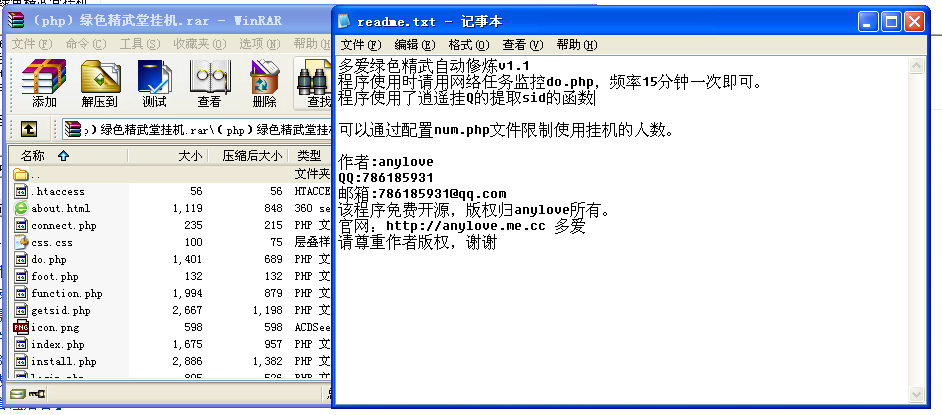Open Notepad 格式(O) format menu

click(468, 45)
